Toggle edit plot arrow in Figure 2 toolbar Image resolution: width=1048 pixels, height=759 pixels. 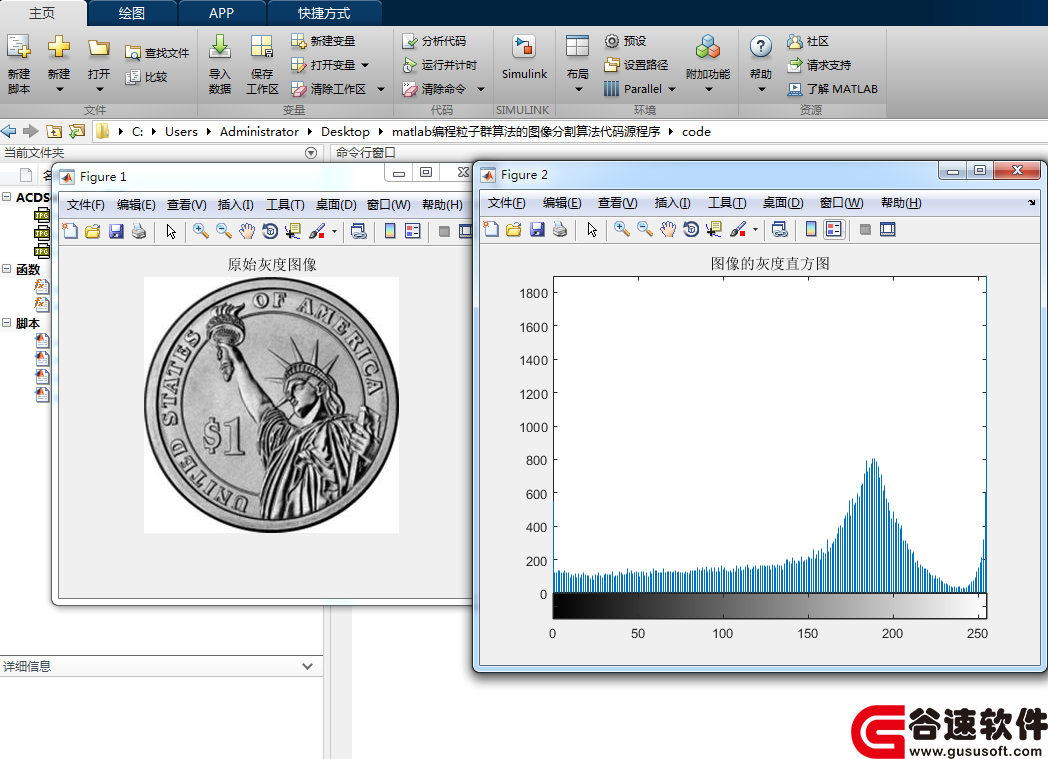pyautogui.click(x=592, y=230)
